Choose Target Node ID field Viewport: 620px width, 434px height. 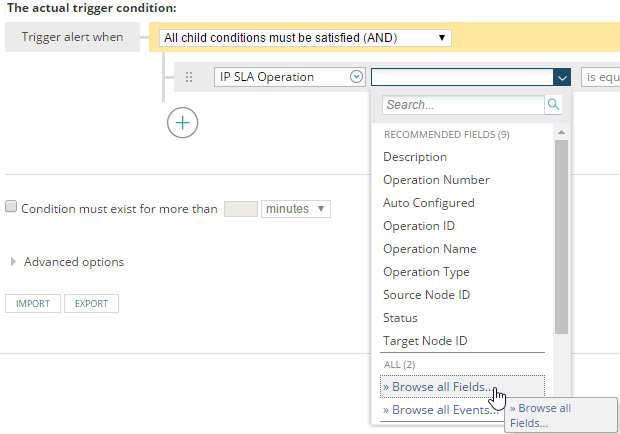coord(425,341)
